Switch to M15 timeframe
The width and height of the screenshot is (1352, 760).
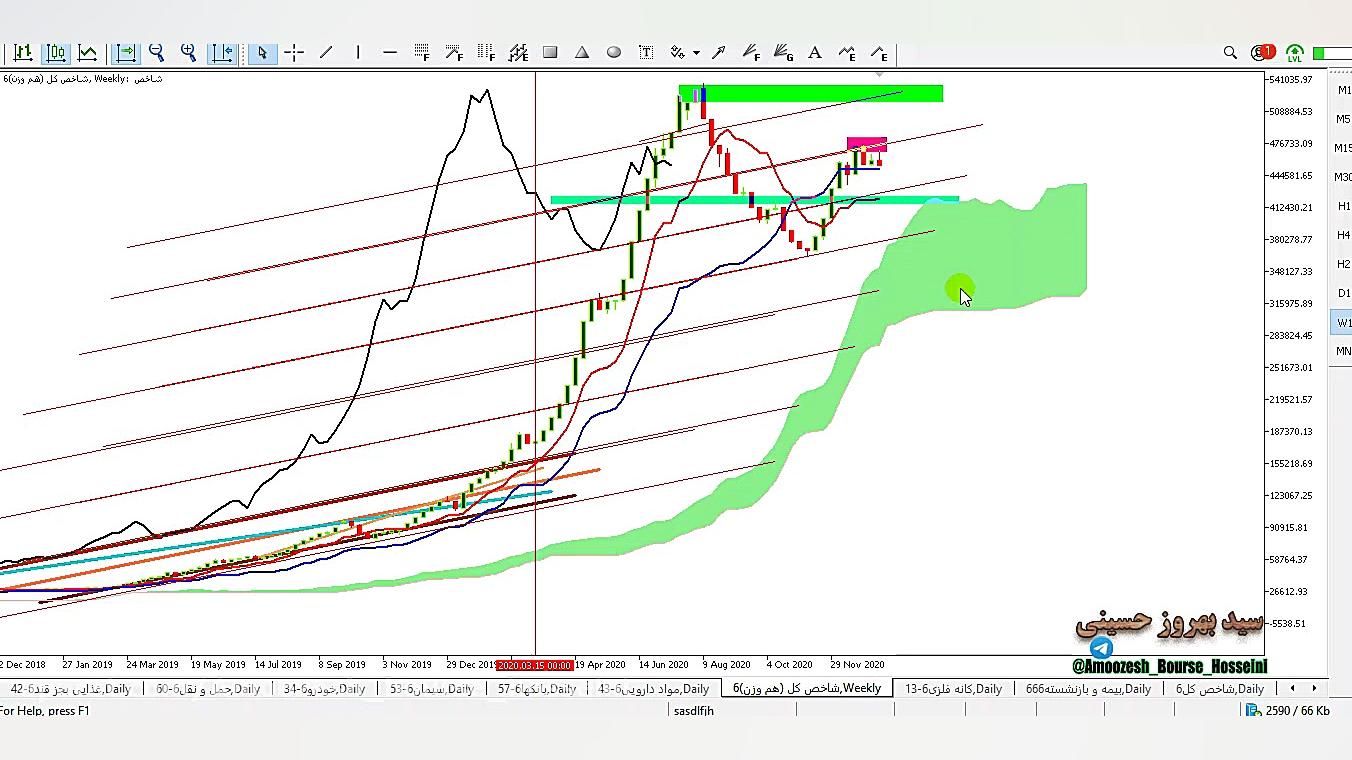pos(1343,148)
